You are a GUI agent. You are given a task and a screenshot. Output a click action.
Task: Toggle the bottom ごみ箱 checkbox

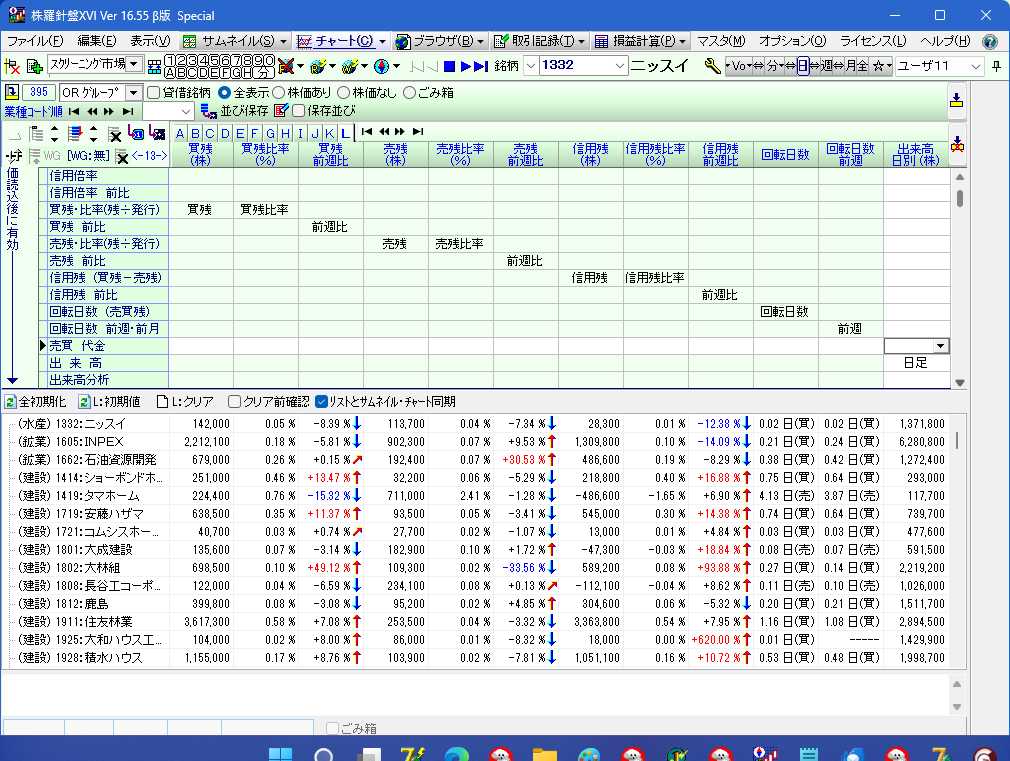(x=332, y=728)
